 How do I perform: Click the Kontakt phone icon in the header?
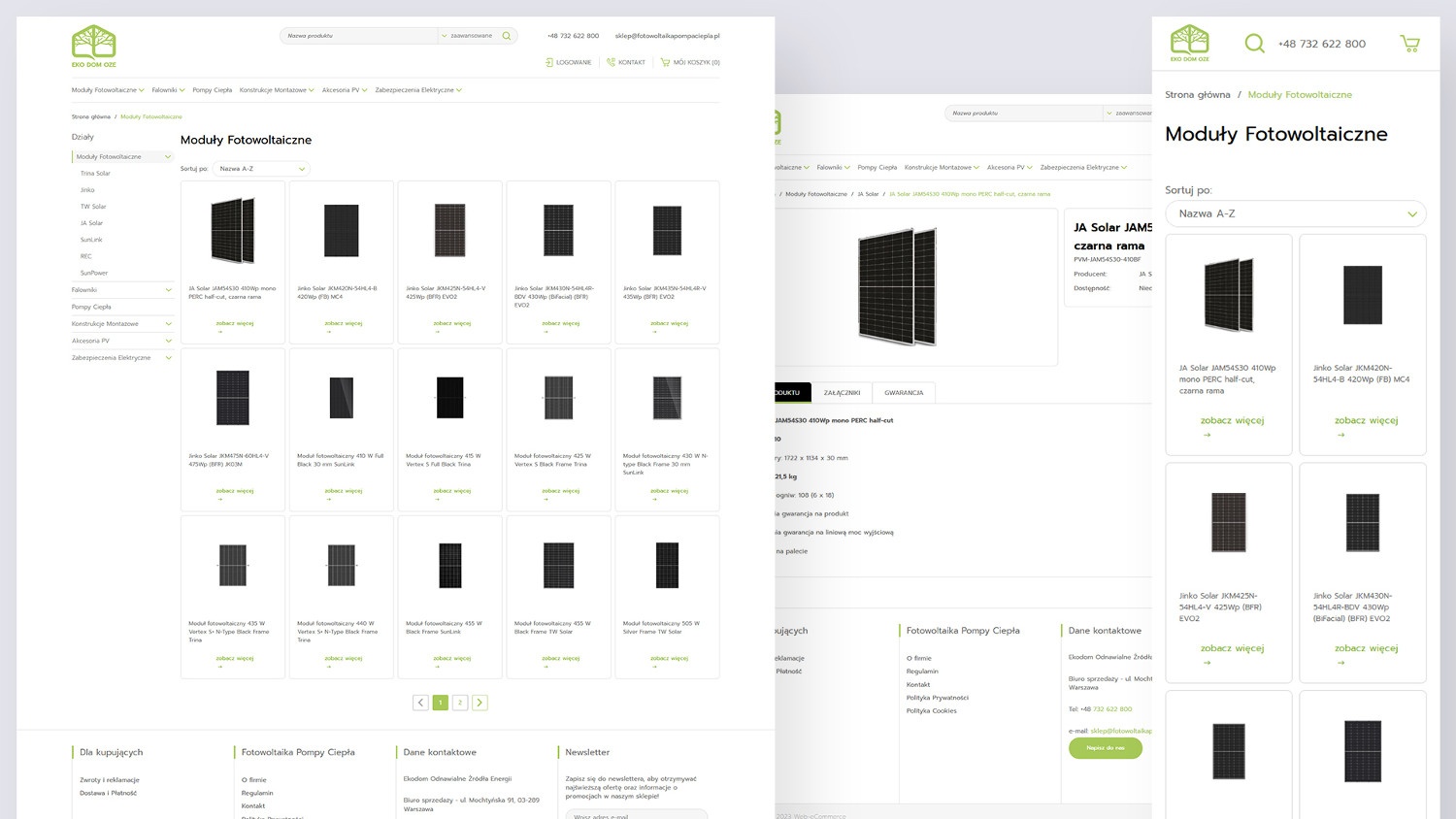coord(611,62)
